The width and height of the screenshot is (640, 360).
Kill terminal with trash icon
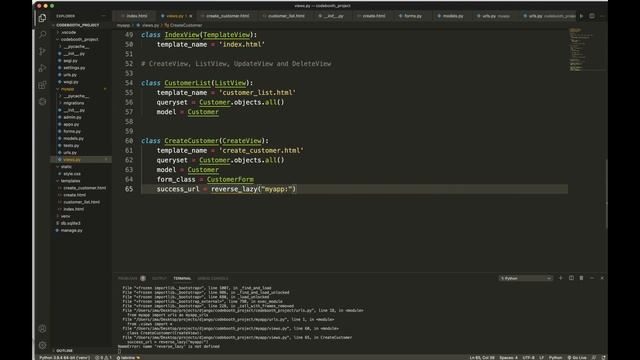pyautogui.click(x=581, y=278)
